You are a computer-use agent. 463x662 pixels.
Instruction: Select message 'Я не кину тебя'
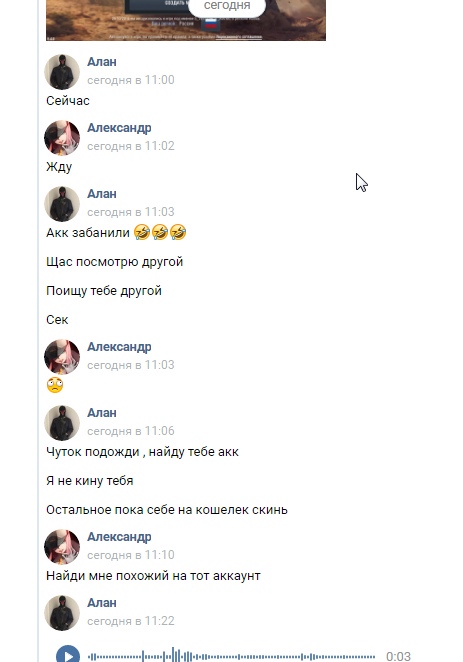(x=89, y=481)
